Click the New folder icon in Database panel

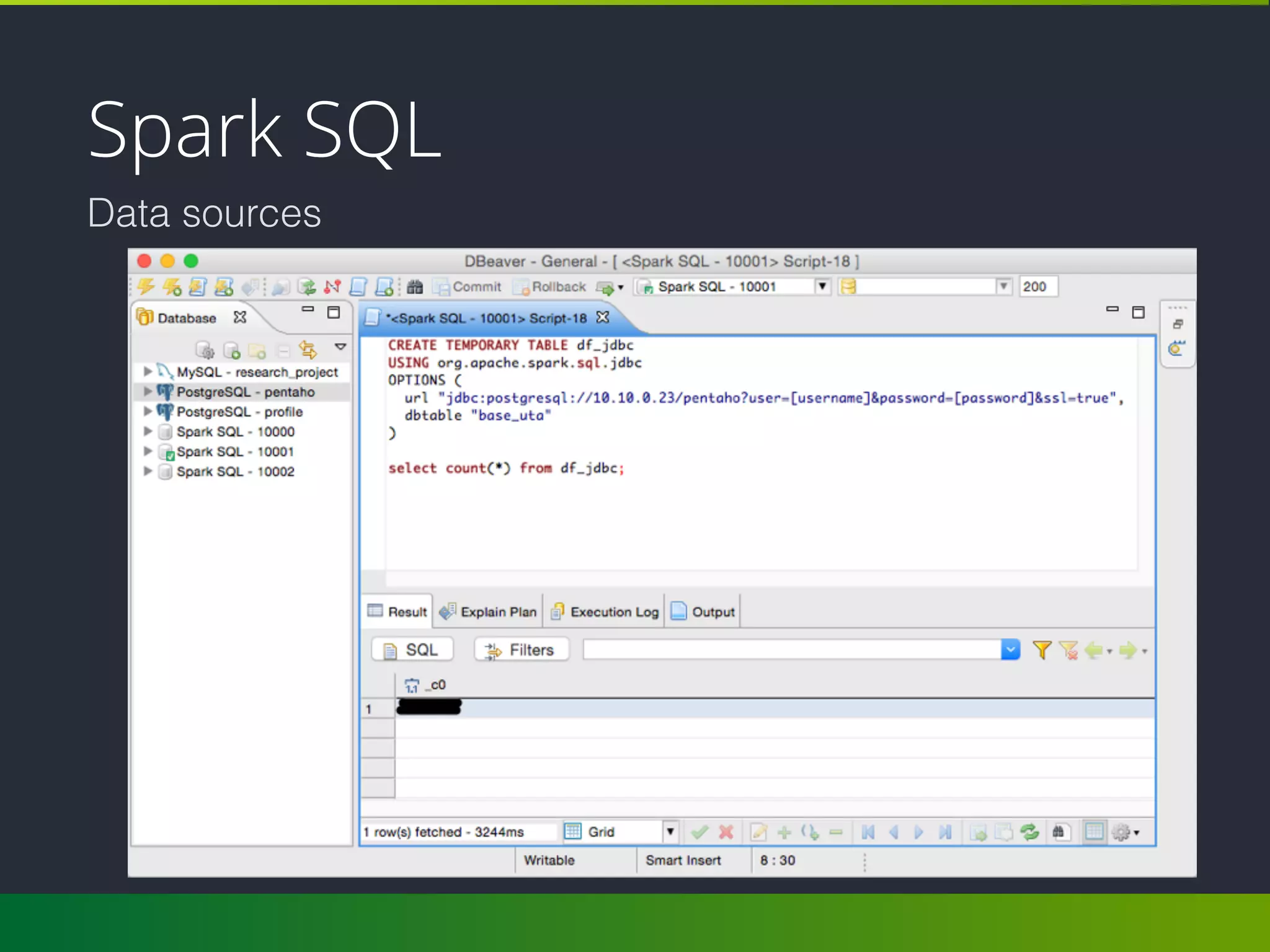pos(257,350)
